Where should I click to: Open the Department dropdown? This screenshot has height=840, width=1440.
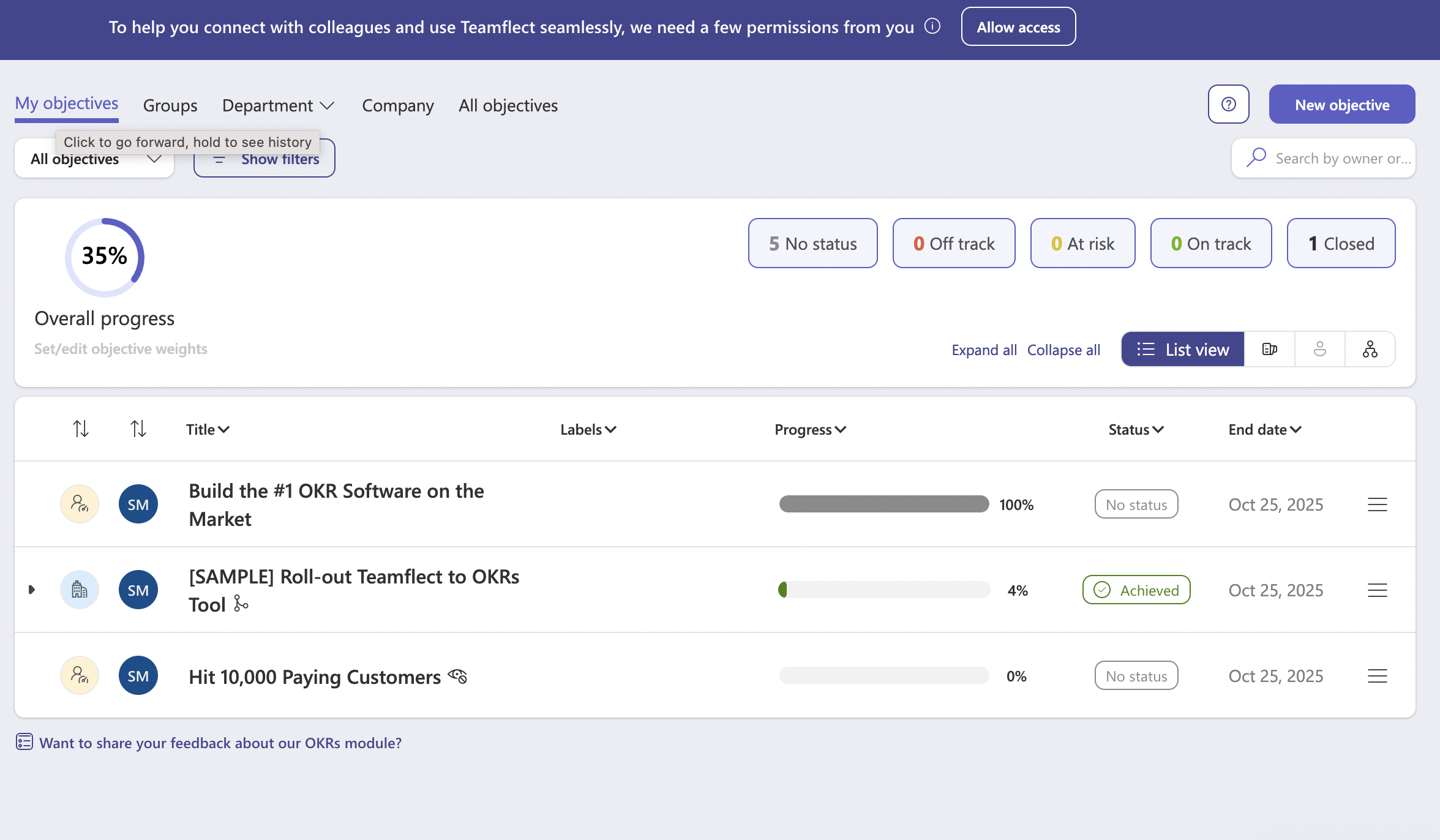point(278,105)
